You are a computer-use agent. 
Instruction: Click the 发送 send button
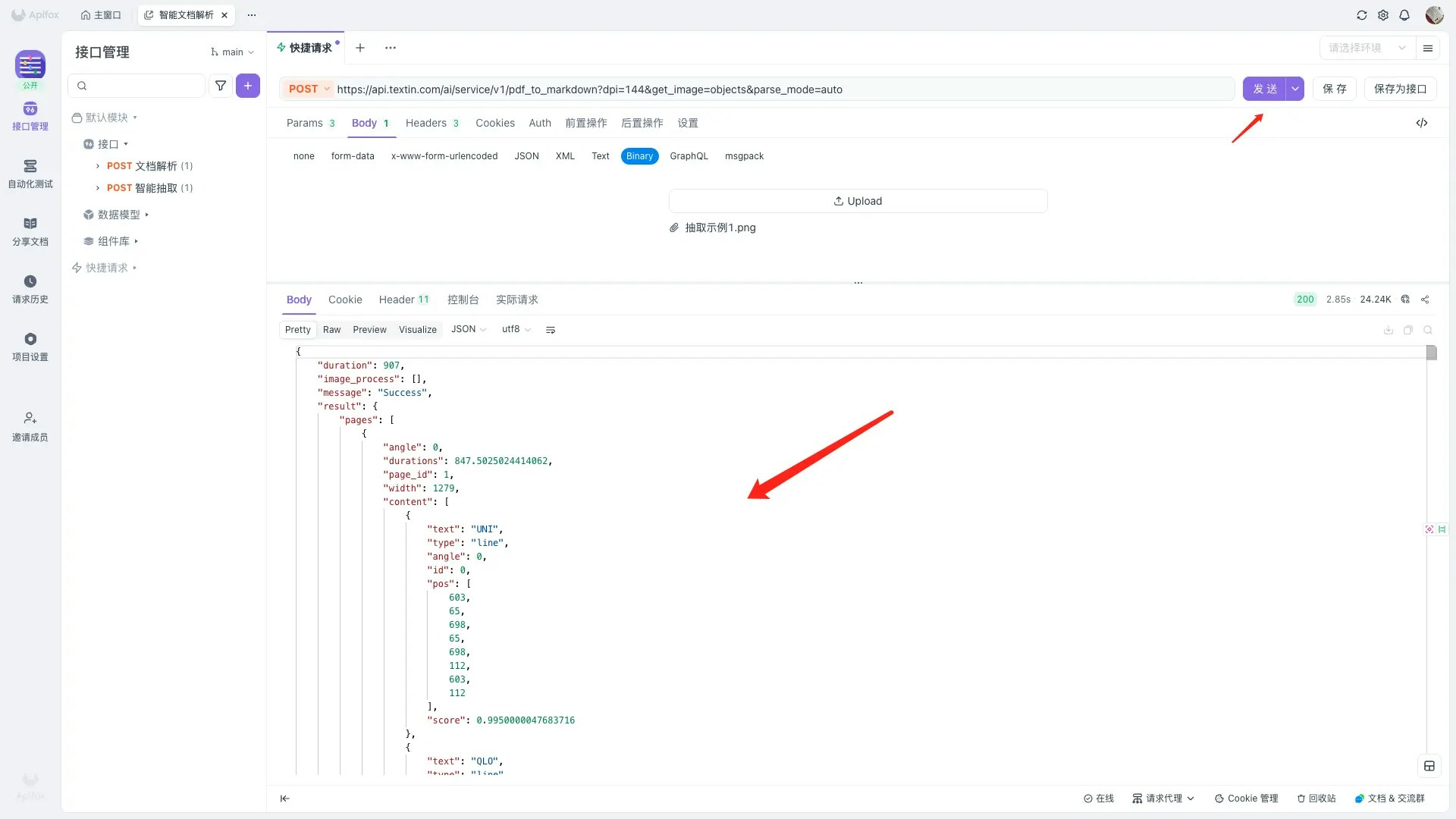pyautogui.click(x=1264, y=89)
